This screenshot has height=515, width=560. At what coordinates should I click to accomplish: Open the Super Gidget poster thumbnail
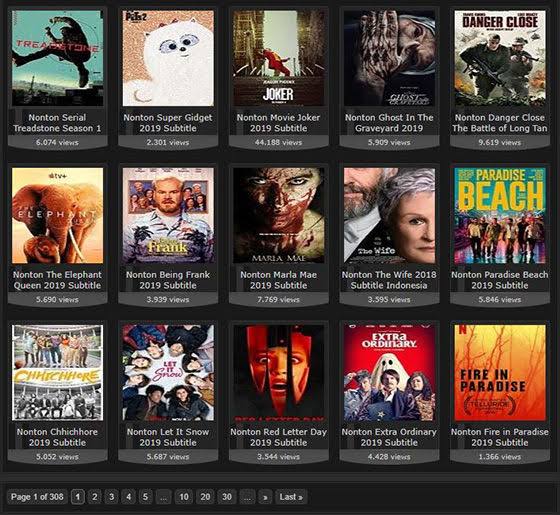168,58
